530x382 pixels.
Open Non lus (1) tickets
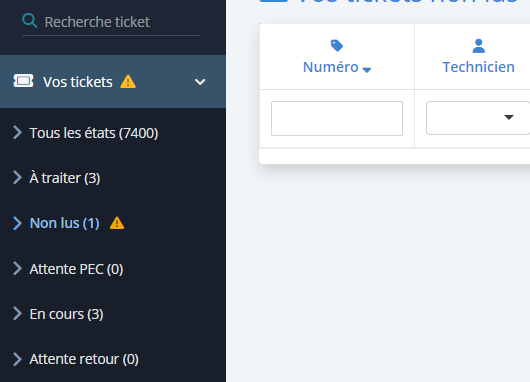[x=65, y=223]
